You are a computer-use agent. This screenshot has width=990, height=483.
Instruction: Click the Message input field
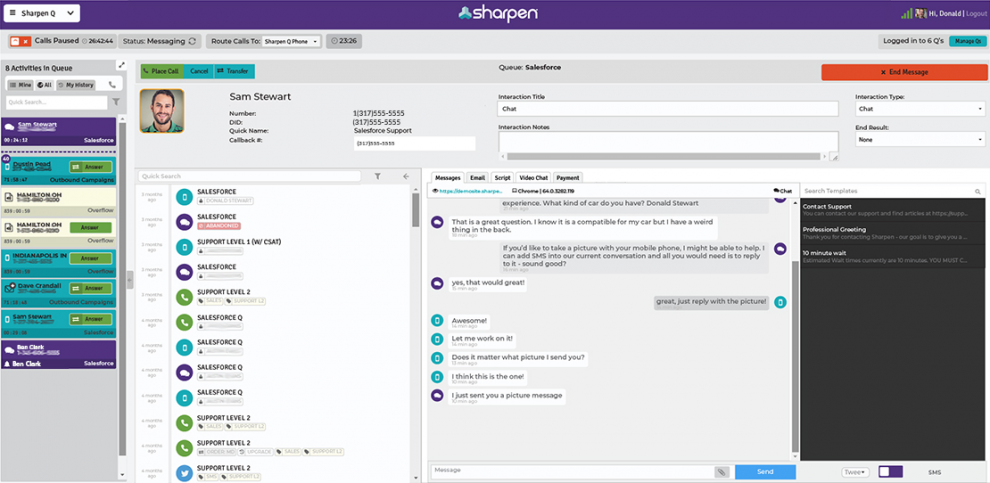tap(572, 472)
